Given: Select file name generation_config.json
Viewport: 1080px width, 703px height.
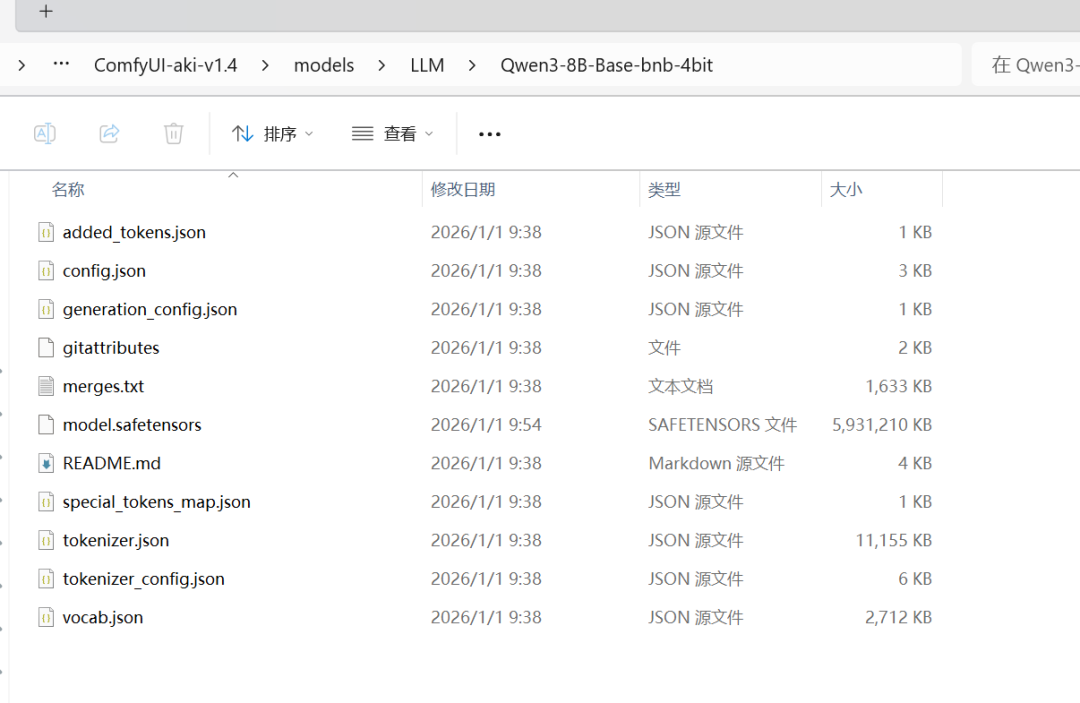Looking at the screenshot, I should [x=150, y=310].
